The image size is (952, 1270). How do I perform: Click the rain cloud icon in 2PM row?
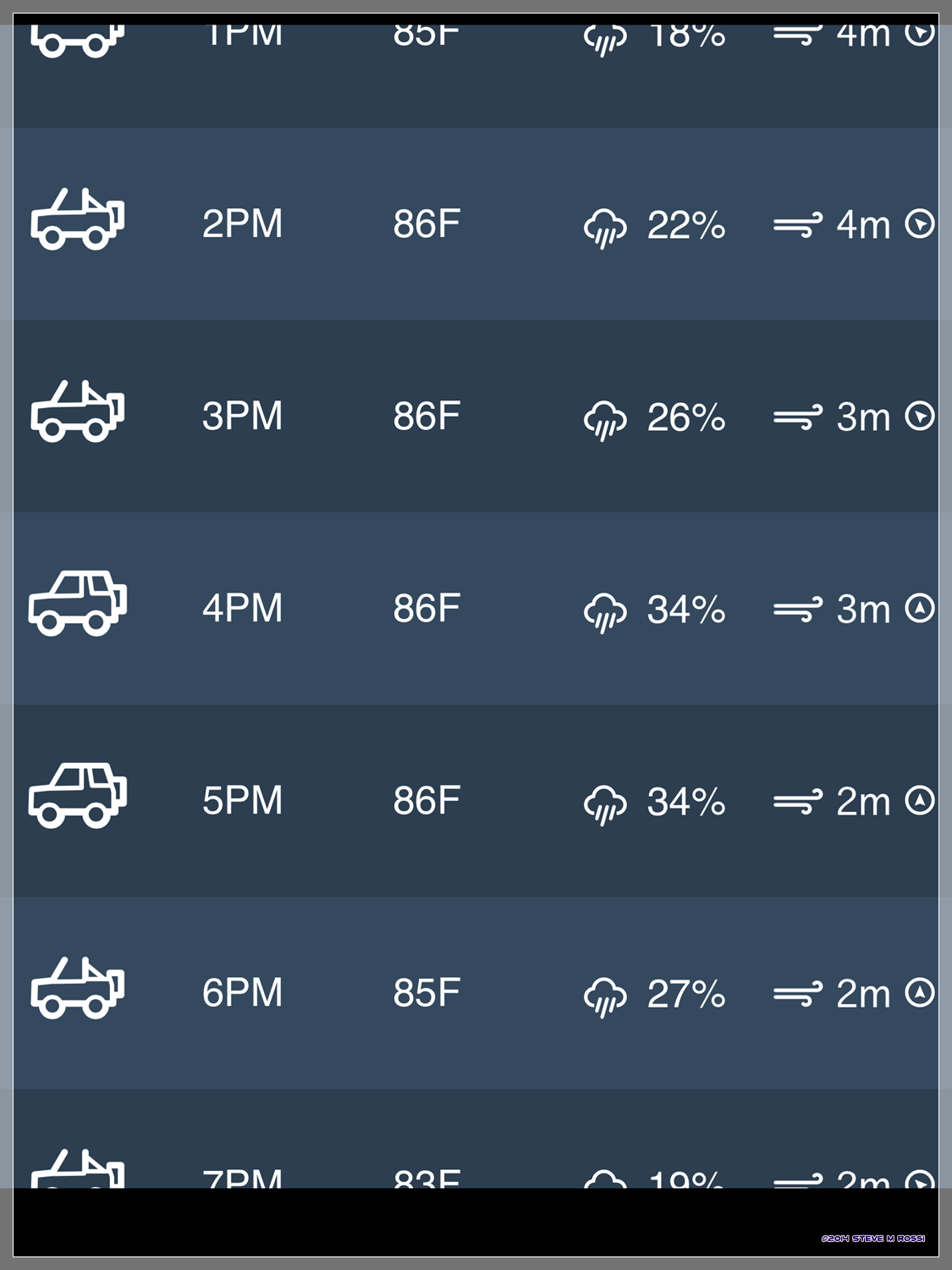coord(605,228)
